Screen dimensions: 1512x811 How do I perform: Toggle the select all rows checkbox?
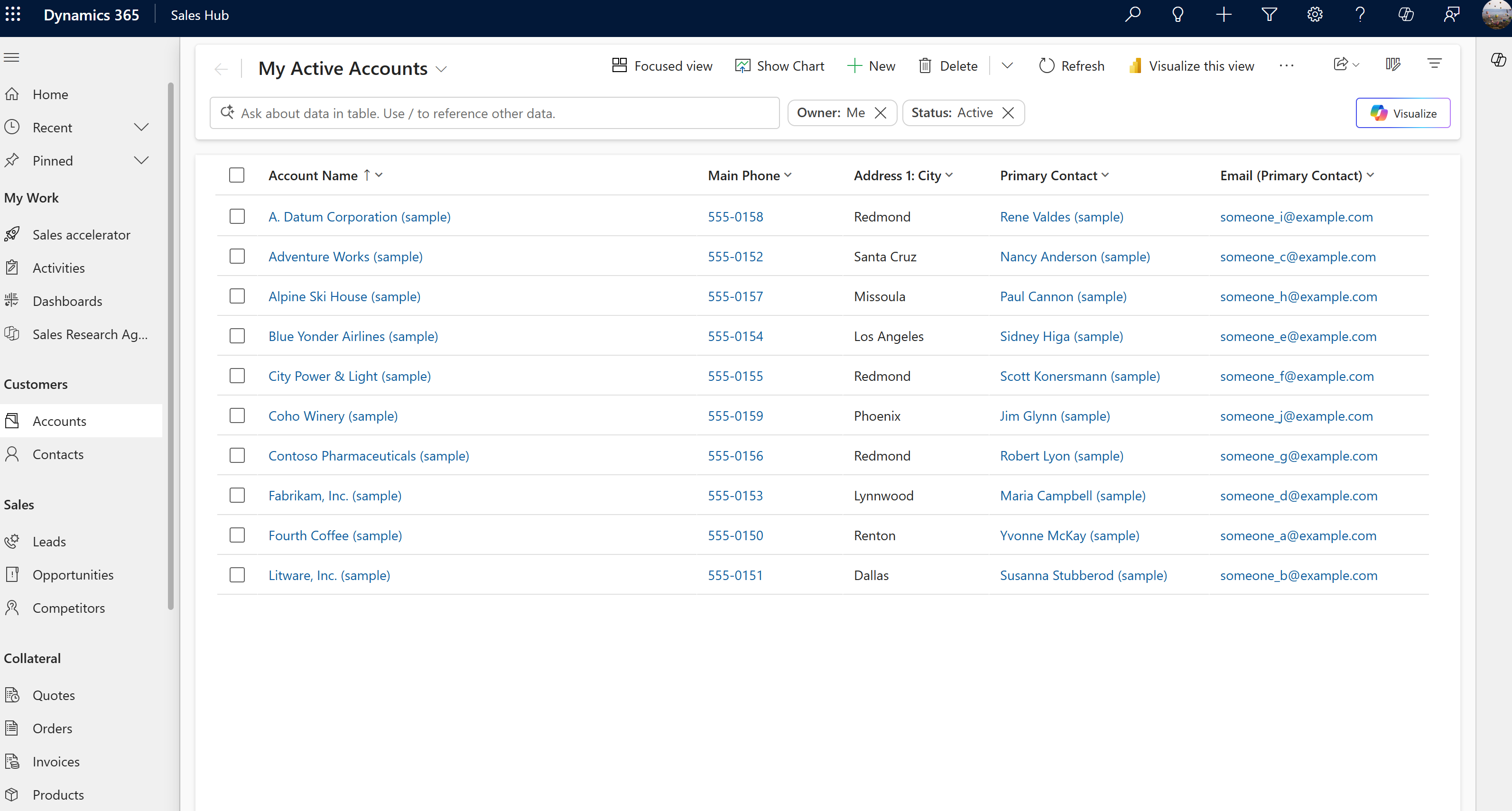(x=237, y=175)
